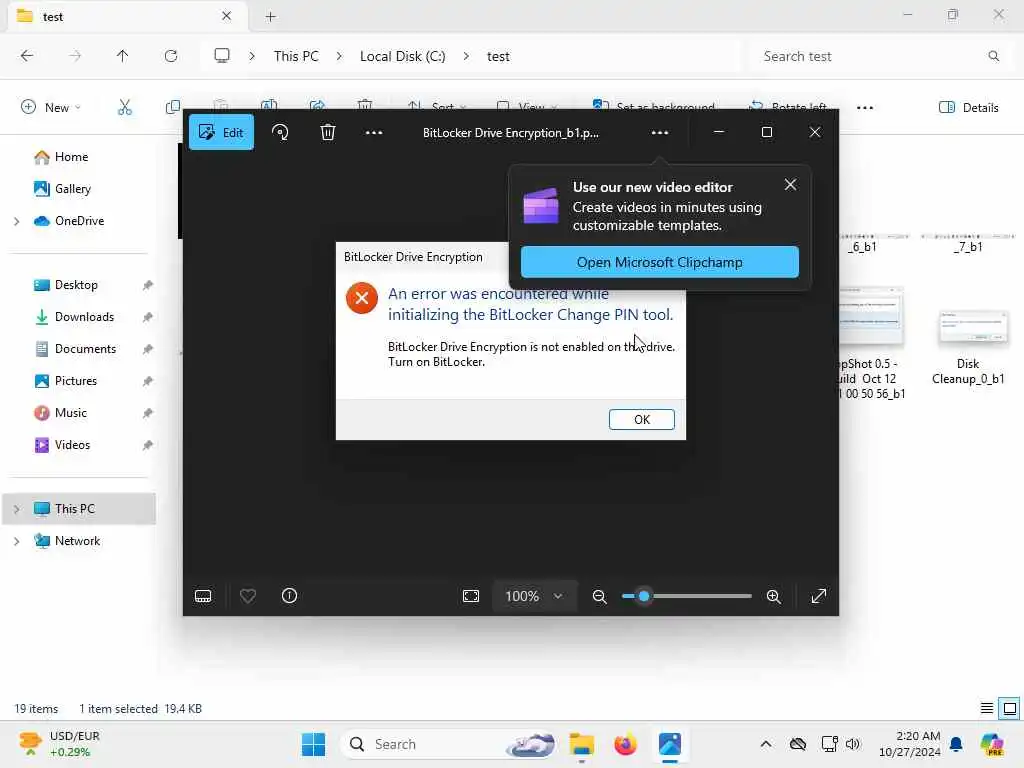Viewport: 1024px width, 768px height.
Task: Open the Photos app taskbar icon
Action: tap(669, 744)
